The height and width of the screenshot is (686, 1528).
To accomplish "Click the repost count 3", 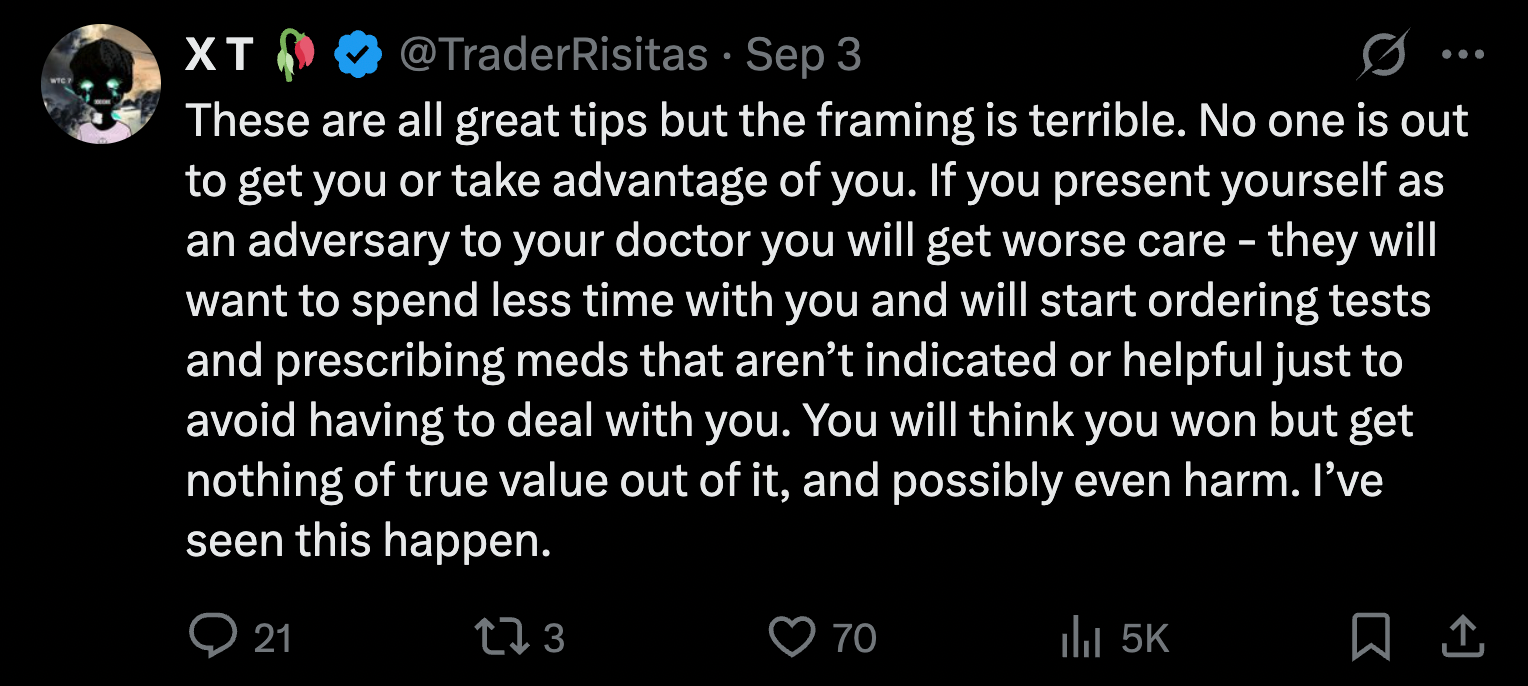I will coord(553,638).
